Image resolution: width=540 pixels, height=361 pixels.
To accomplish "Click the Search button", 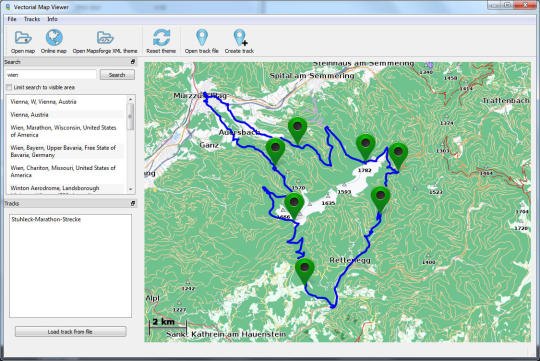I will pyautogui.click(x=117, y=75).
